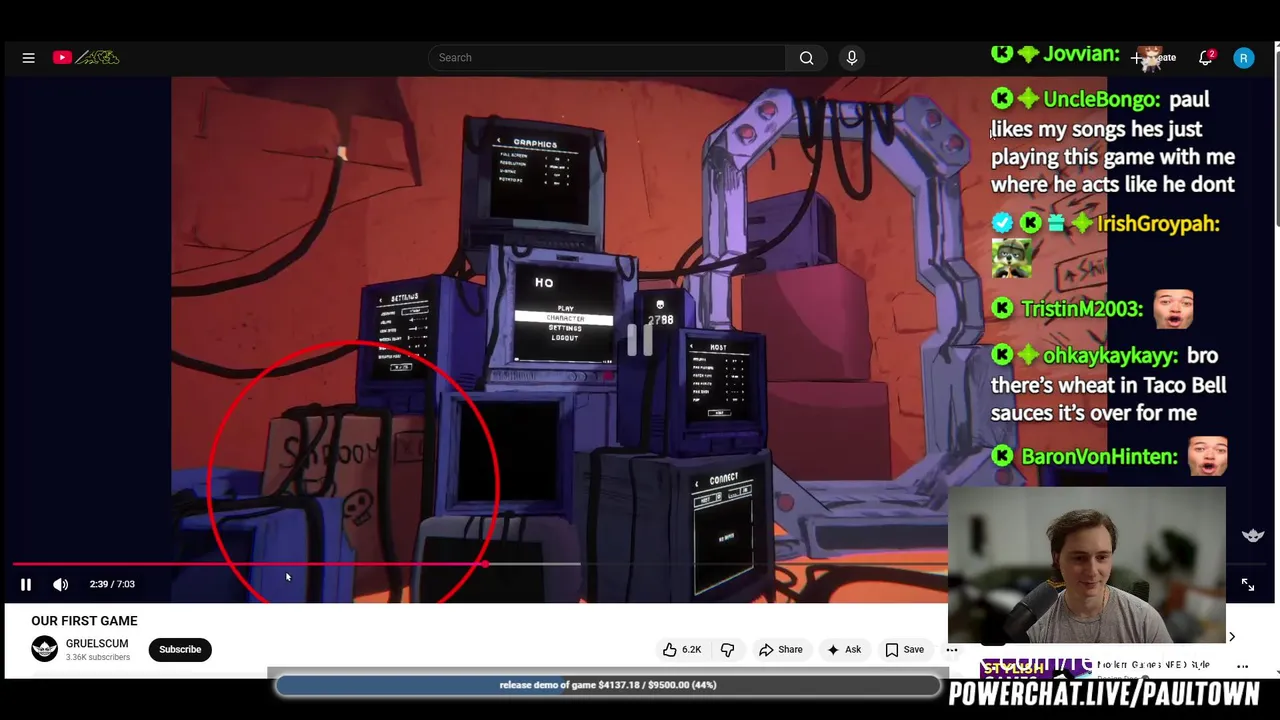Click the streamer webcam overlay

click(1087, 565)
